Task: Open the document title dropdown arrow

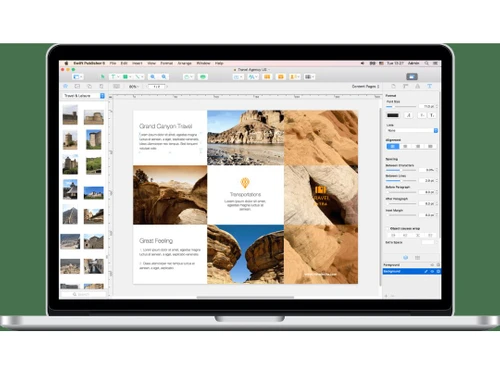Action: click(x=269, y=70)
